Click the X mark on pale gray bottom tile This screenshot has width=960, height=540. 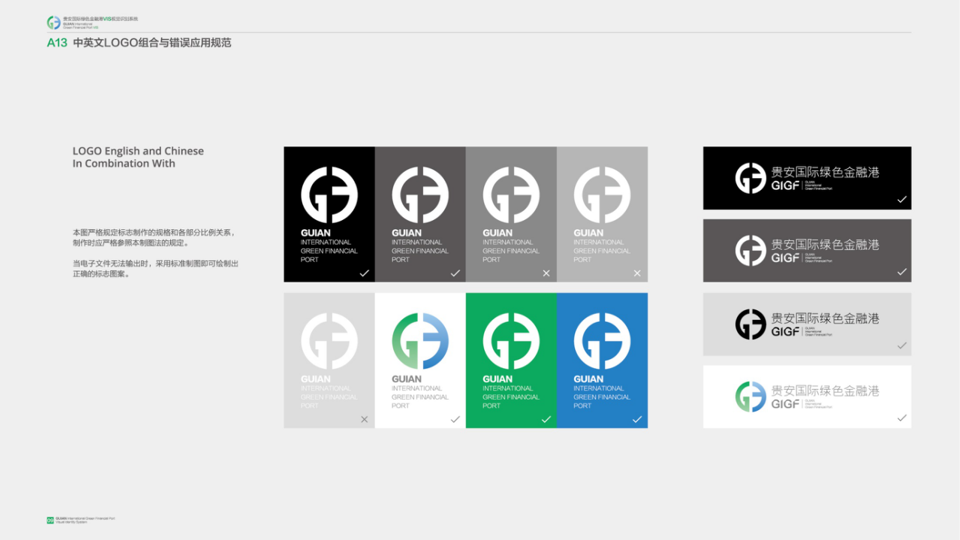click(364, 419)
